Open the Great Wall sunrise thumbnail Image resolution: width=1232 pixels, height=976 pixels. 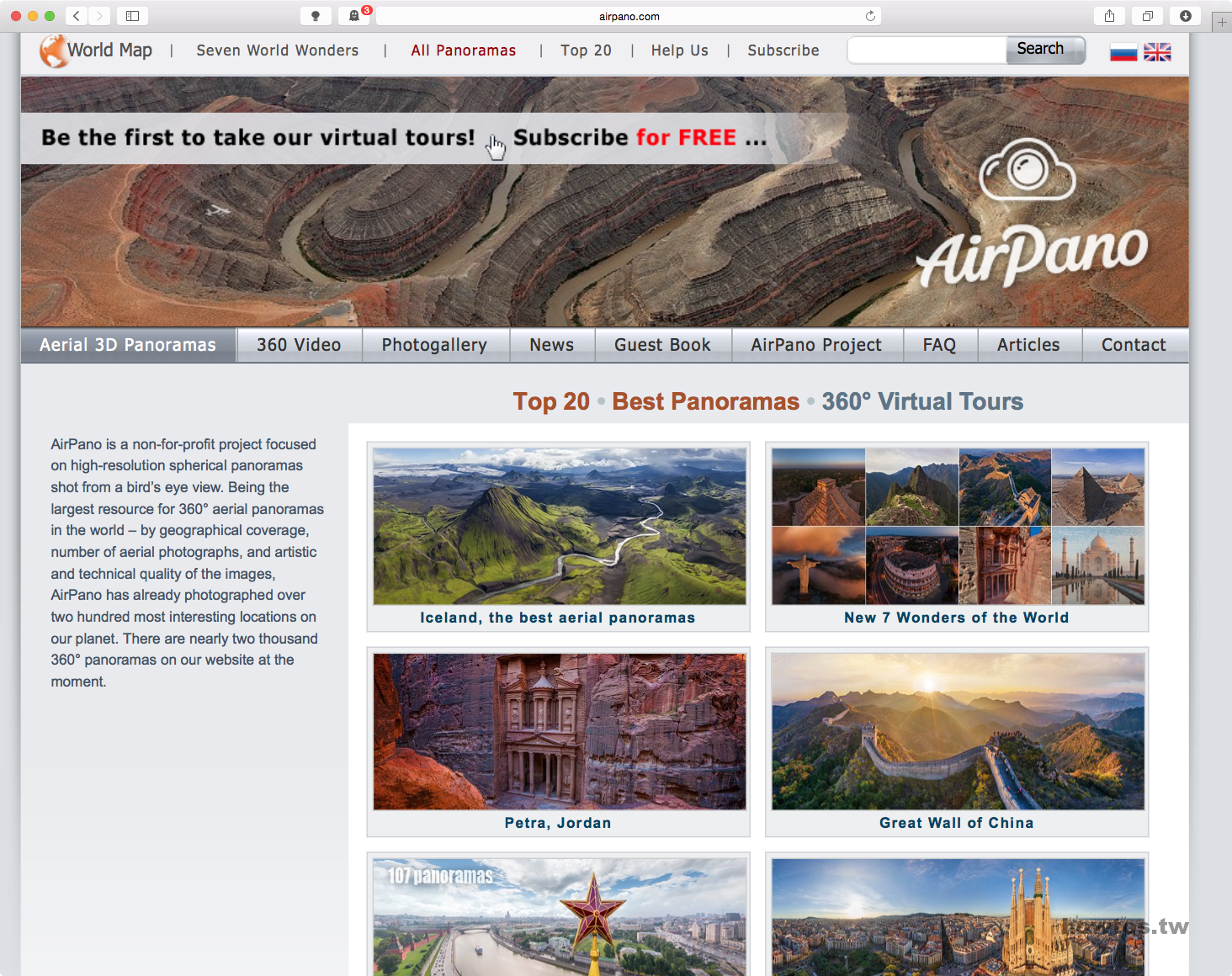tap(959, 731)
